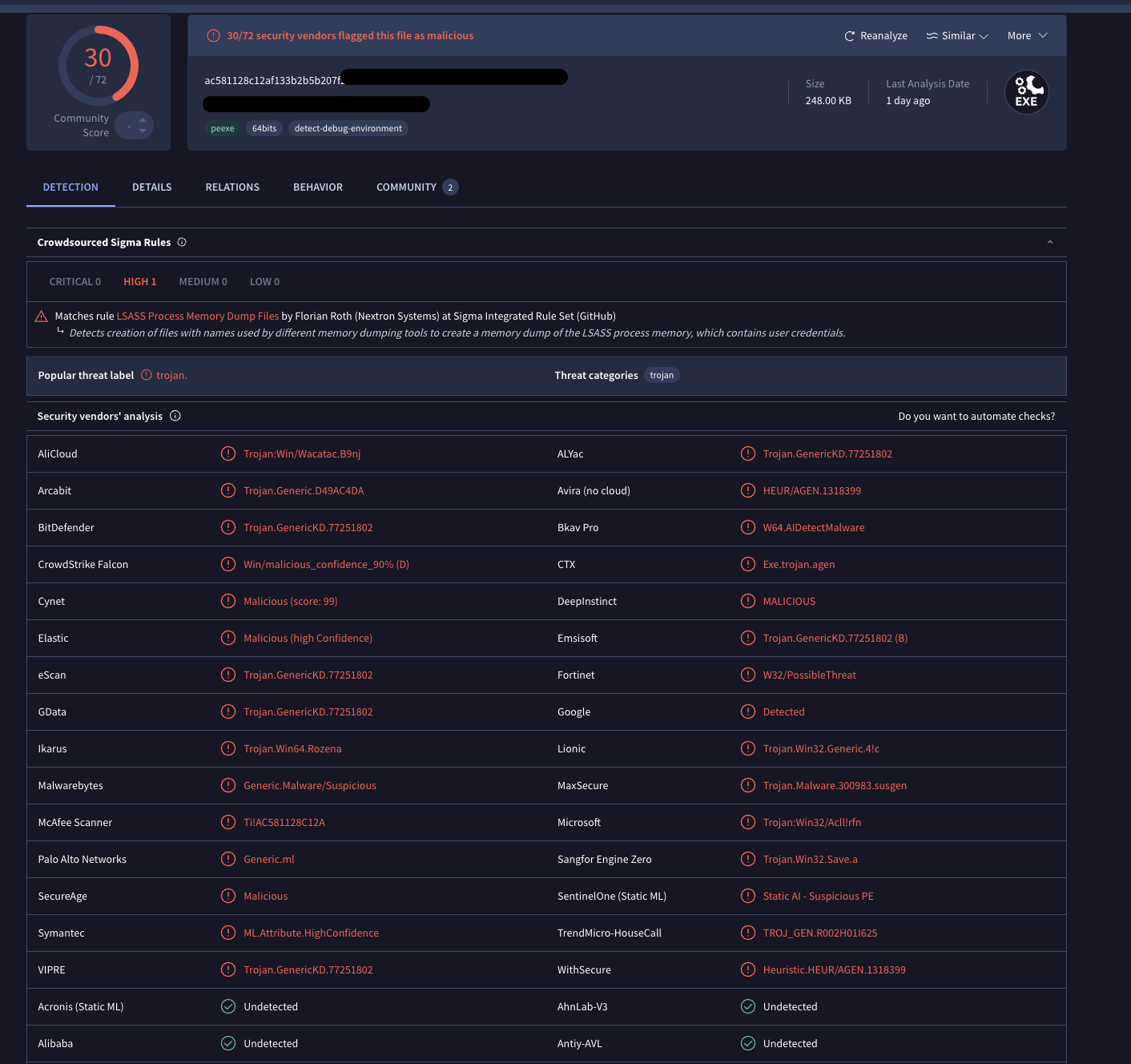This screenshot has height=1064, width=1131.
Task: Click the alert icon in the Avira (no cloud) row
Action: 748,490
